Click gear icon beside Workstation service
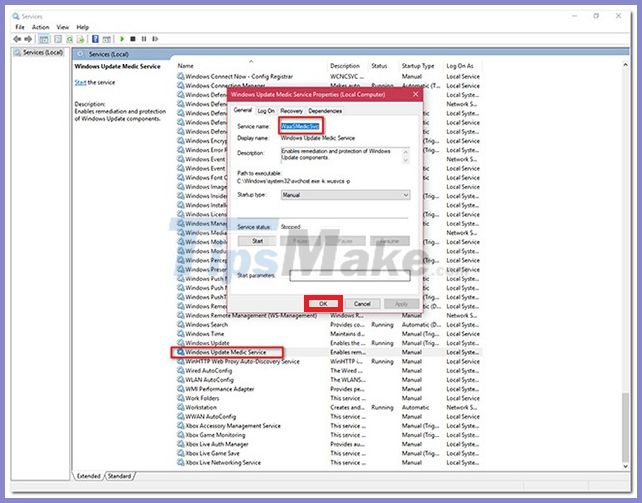 tap(181, 407)
